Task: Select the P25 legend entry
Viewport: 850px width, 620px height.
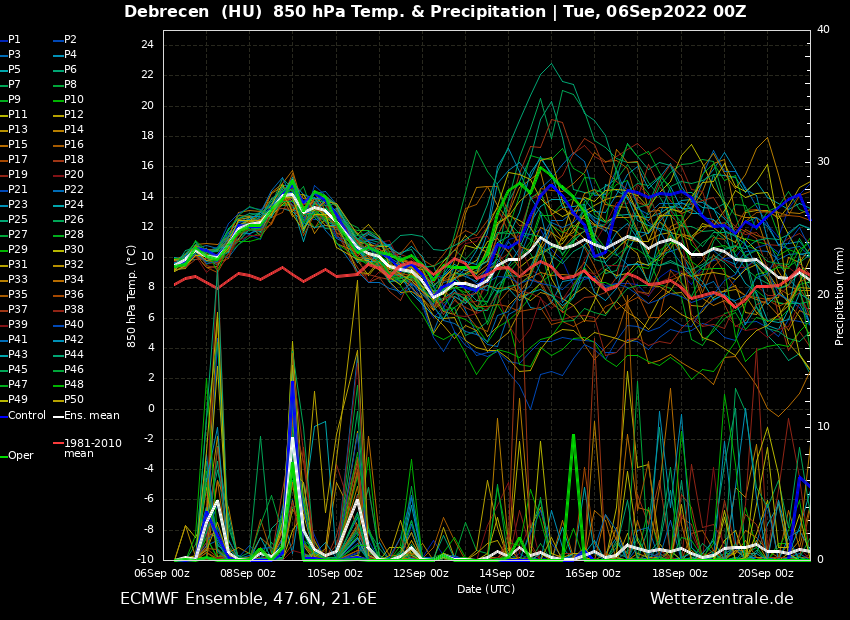Action: click(x=18, y=220)
